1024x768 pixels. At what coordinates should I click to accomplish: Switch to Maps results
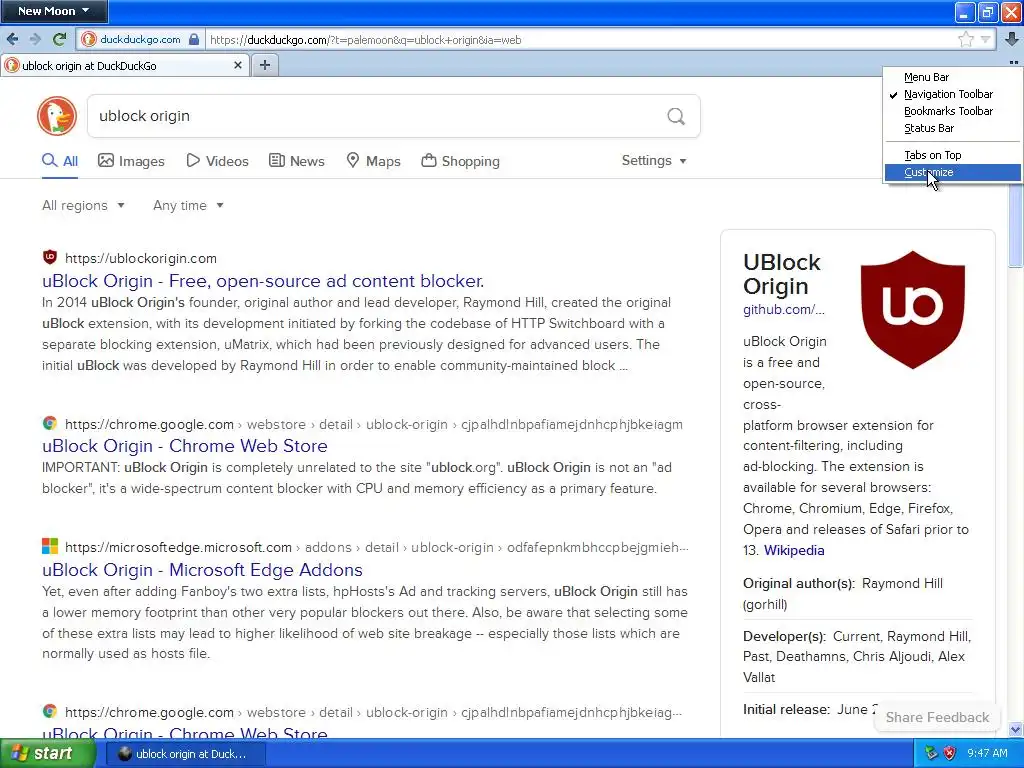(373, 161)
